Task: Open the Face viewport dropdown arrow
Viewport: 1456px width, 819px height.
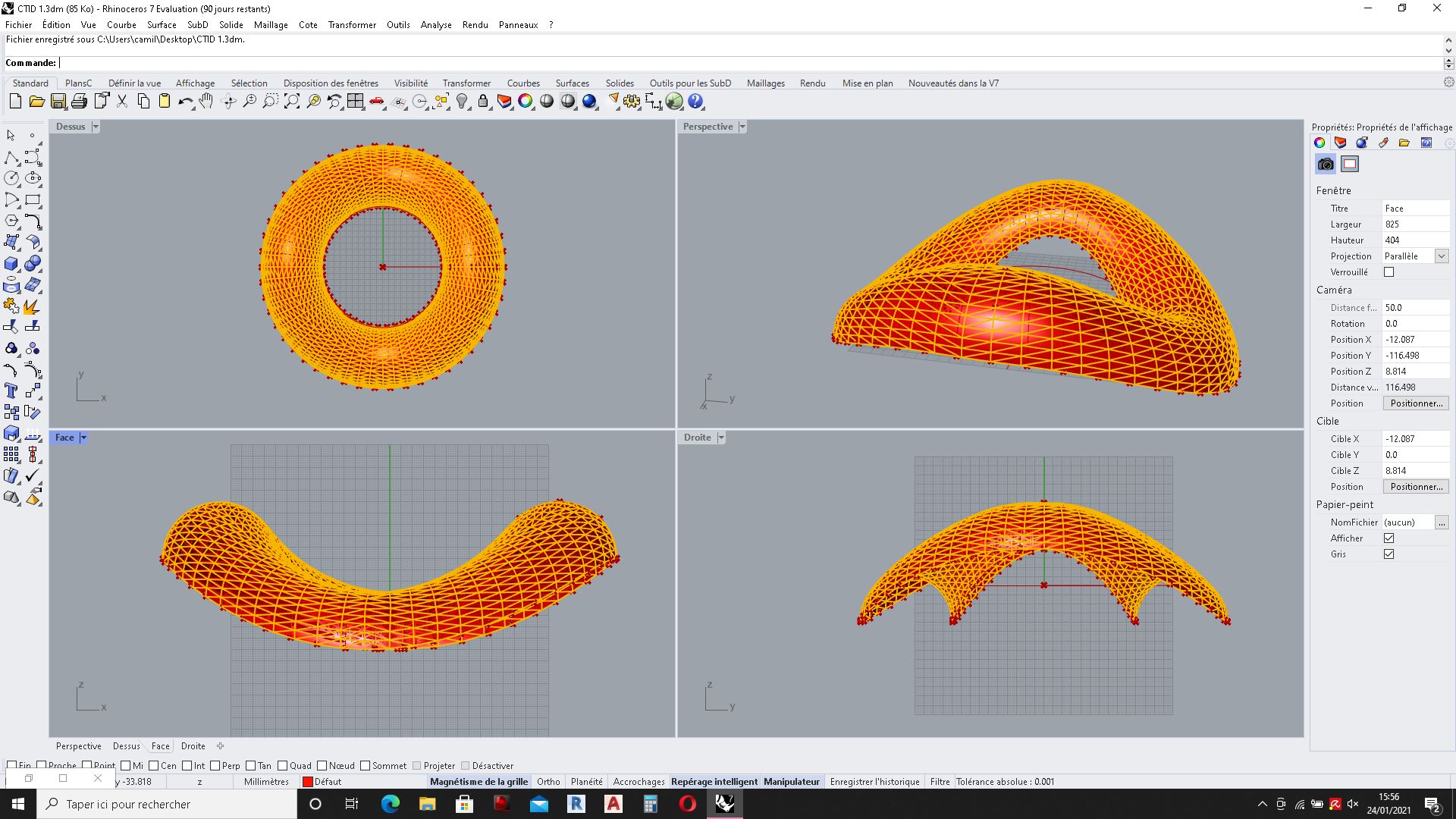Action: [83, 438]
